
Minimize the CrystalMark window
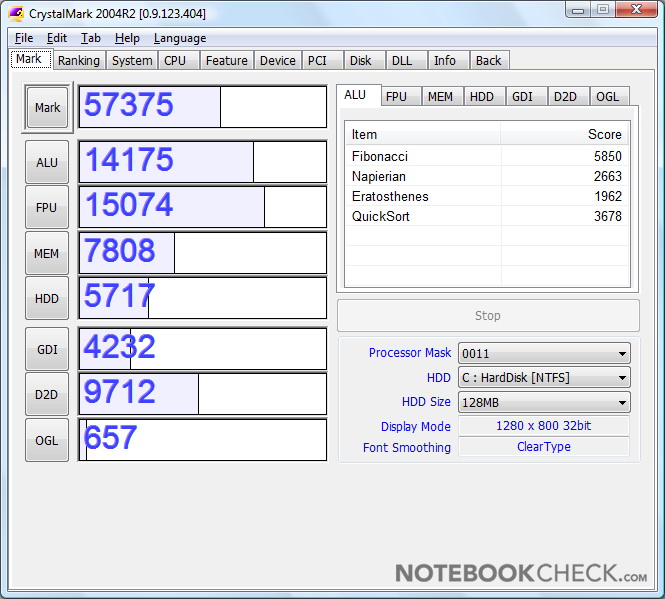click(578, 10)
